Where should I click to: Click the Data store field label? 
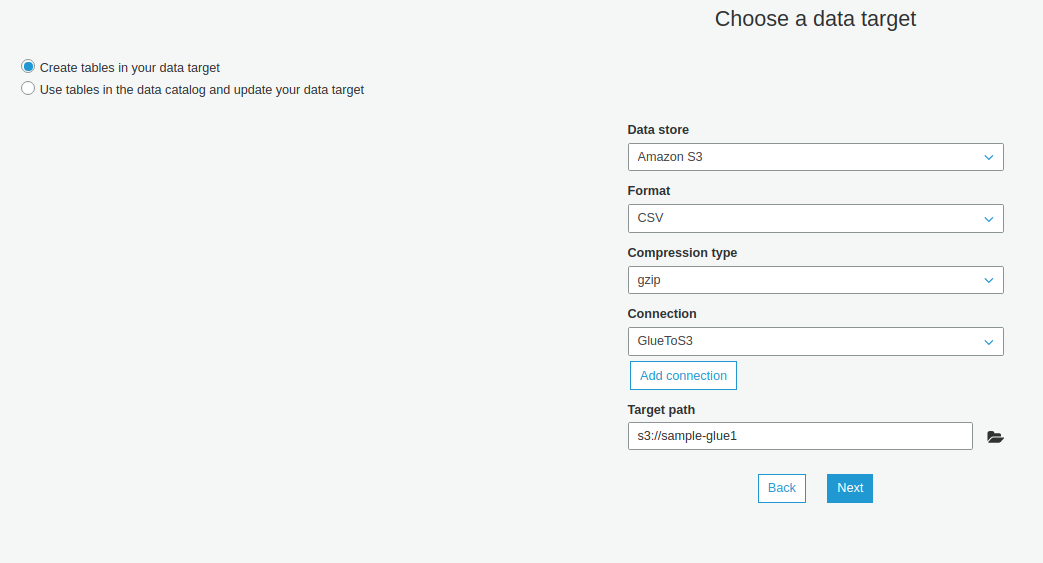coord(658,130)
